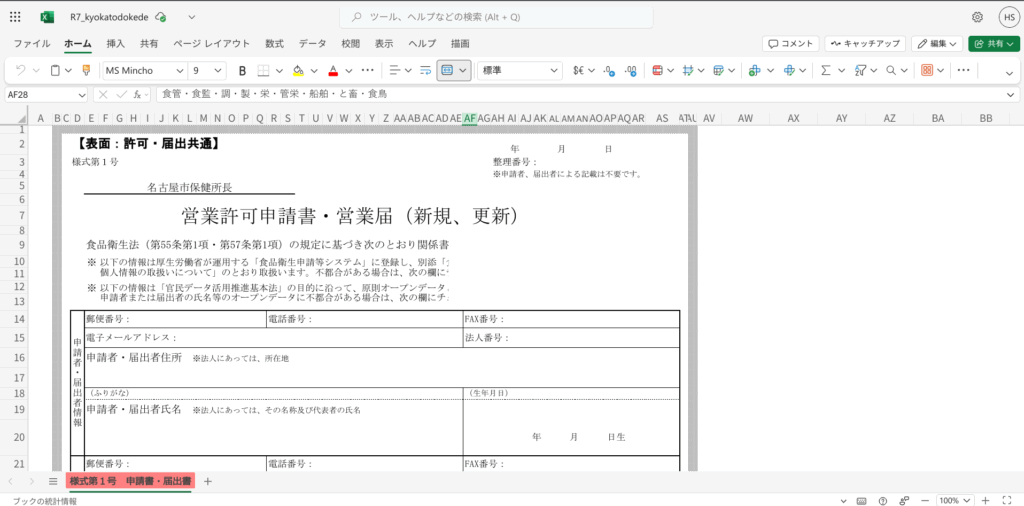The height and width of the screenshot is (506, 1024).
Task: Apply cell borders icon
Action: (263, 71)
